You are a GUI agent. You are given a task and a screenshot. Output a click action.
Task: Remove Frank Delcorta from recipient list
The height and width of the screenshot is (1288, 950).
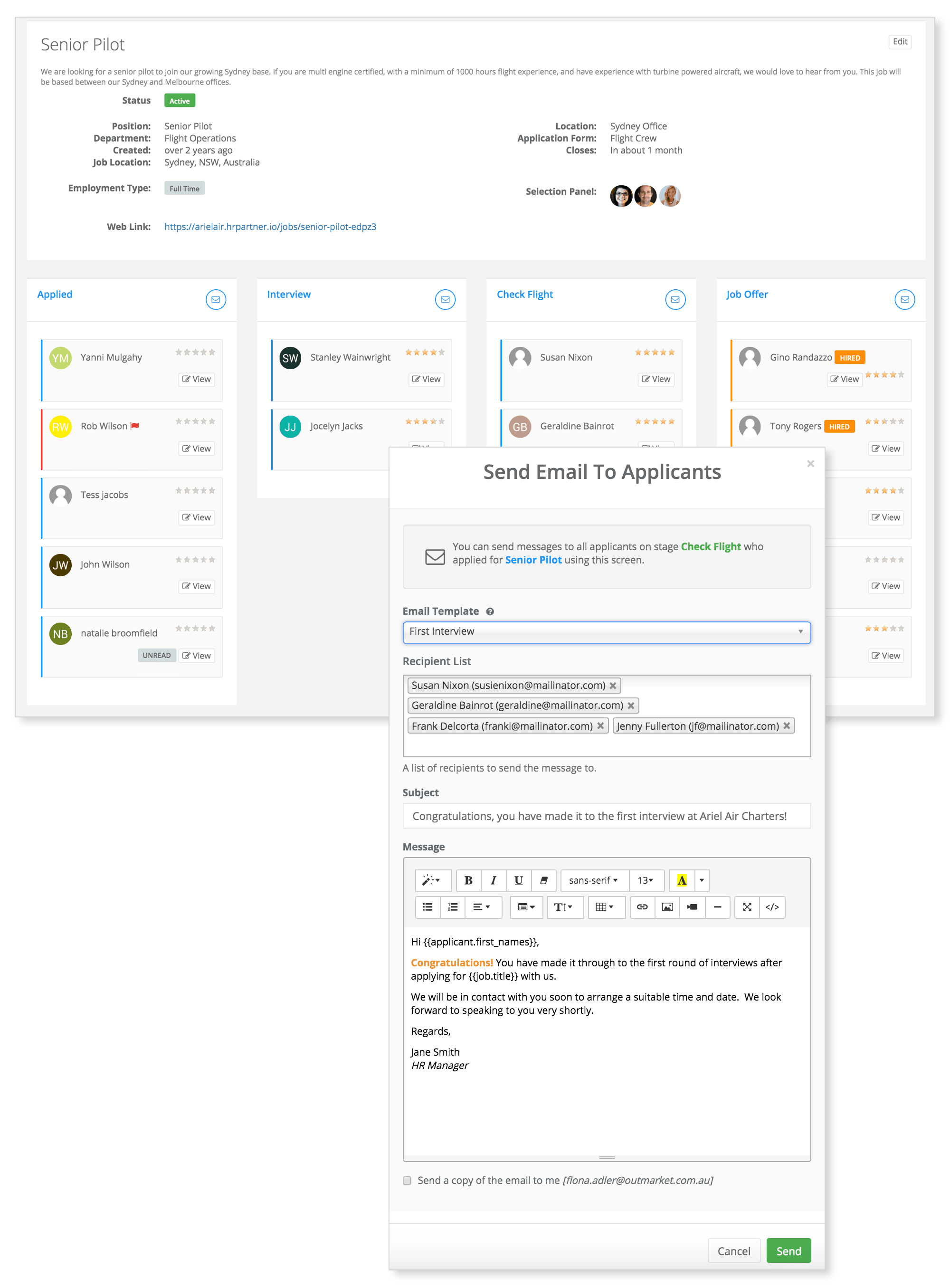[601, 725]
